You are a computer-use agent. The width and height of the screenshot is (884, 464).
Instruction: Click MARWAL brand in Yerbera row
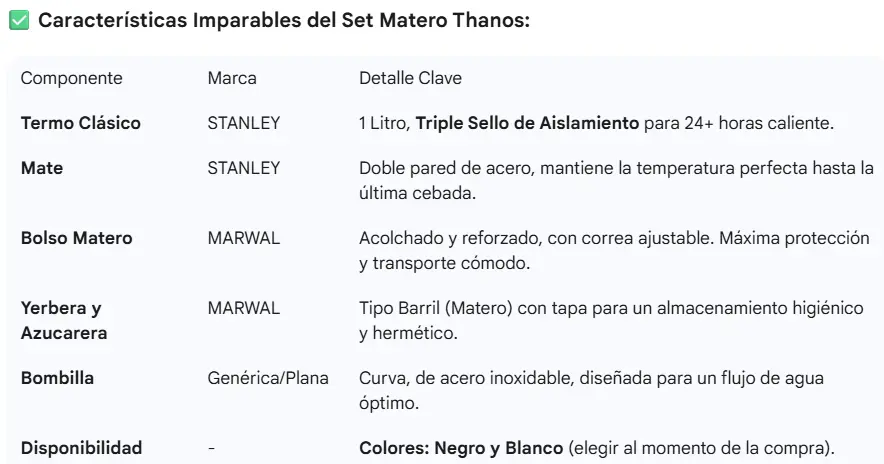[x=243, y=309]
